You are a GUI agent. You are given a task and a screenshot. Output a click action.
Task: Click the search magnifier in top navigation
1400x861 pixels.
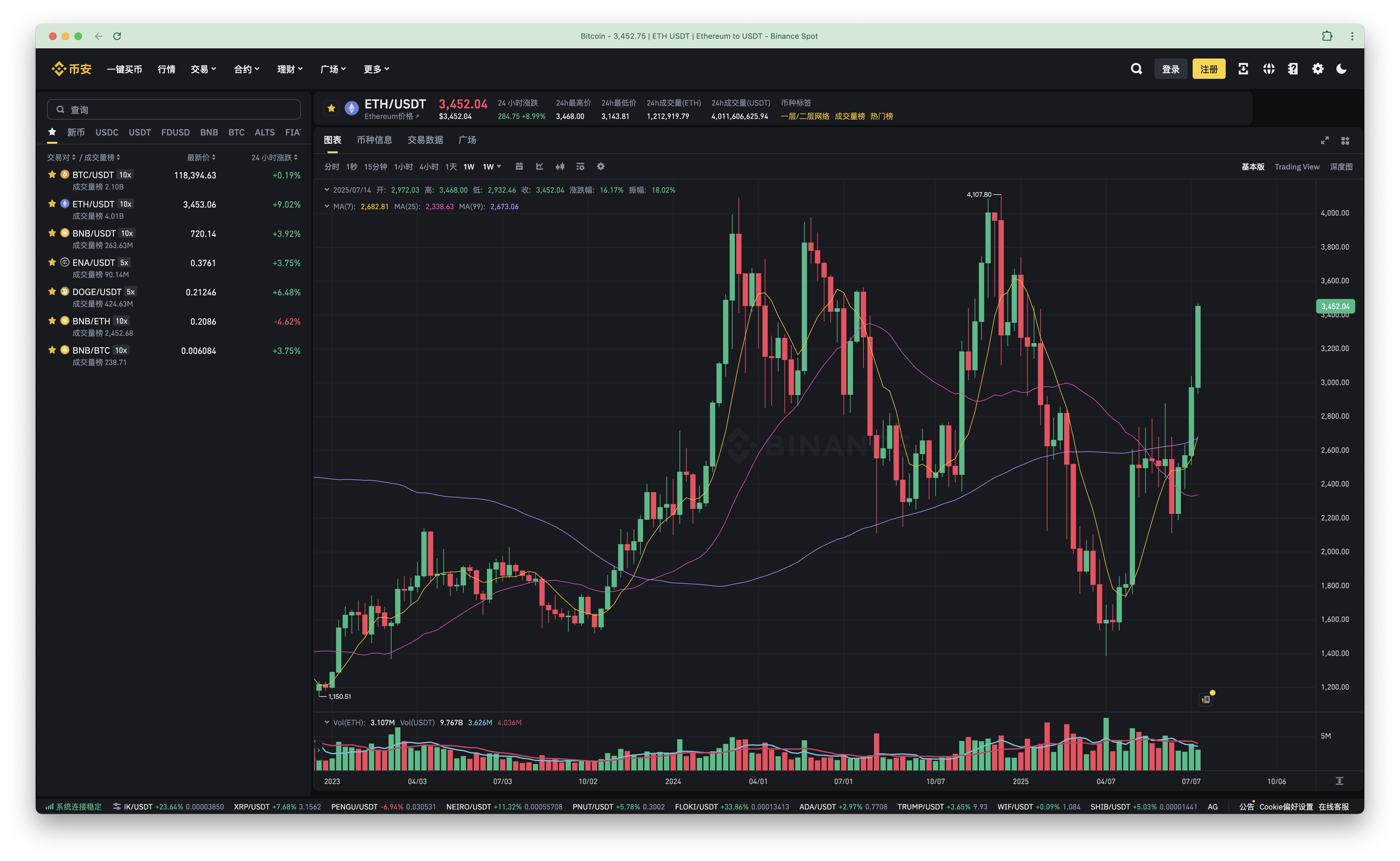[1136, 69]
